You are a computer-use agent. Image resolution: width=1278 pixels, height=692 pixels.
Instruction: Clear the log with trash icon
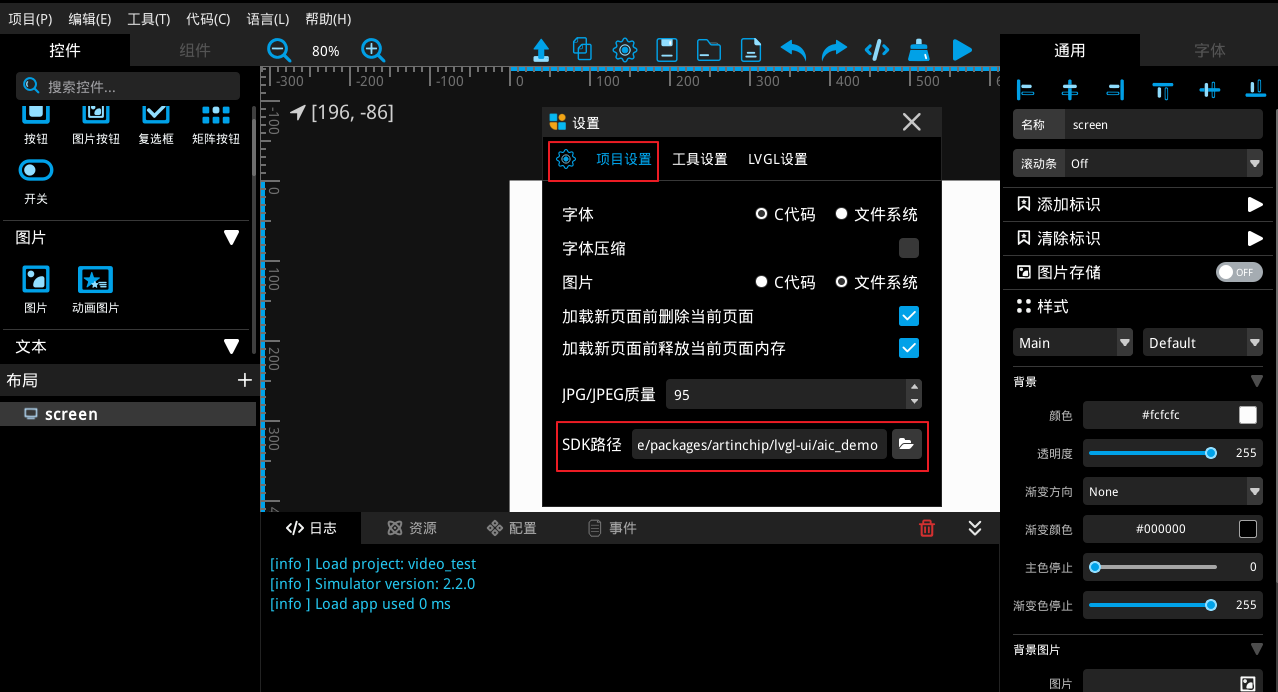[927, 528]
